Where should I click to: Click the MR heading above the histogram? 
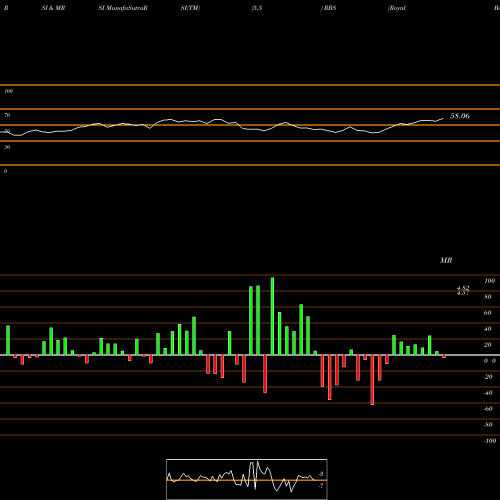(446, 260)
